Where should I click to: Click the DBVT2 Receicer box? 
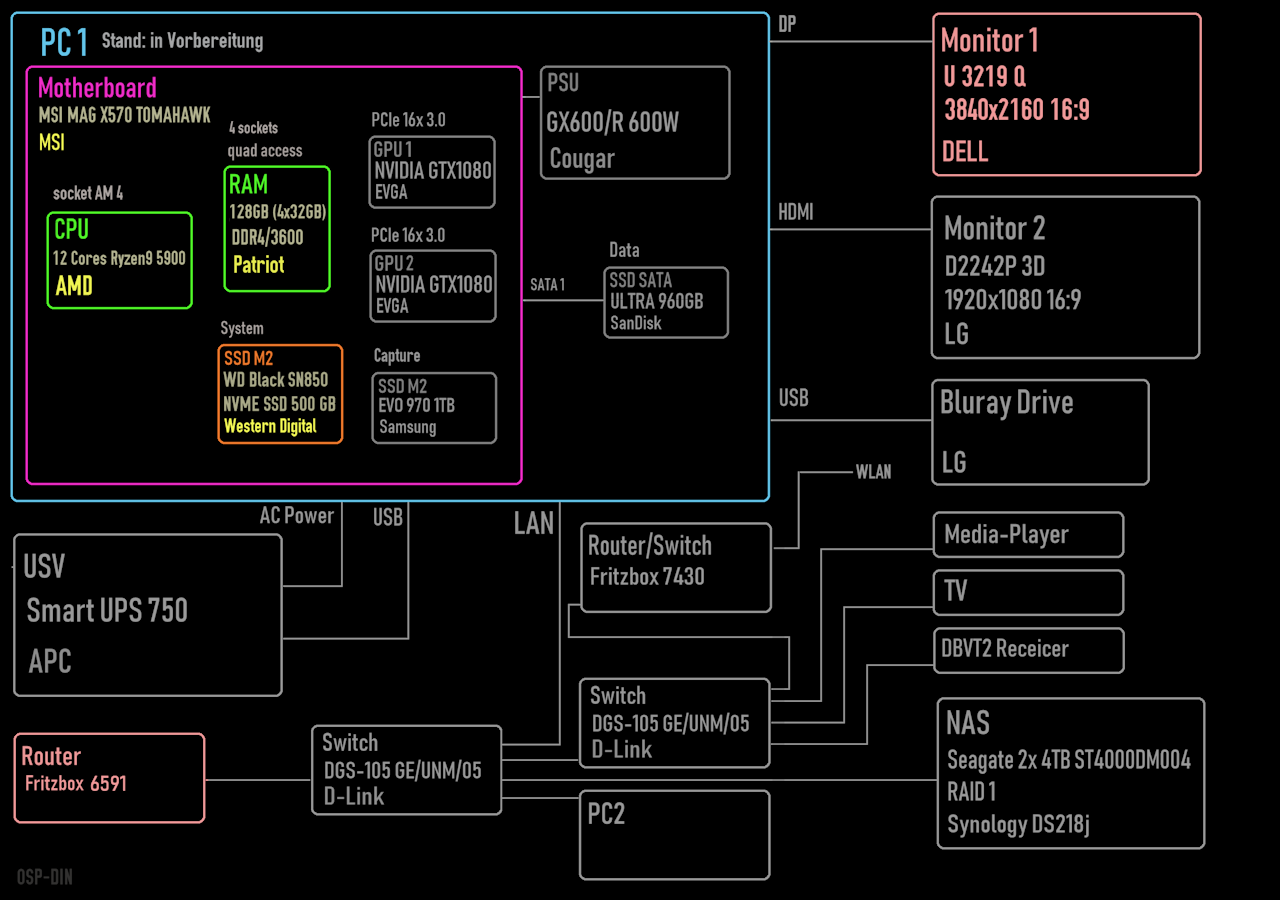tap(1028, 650)
